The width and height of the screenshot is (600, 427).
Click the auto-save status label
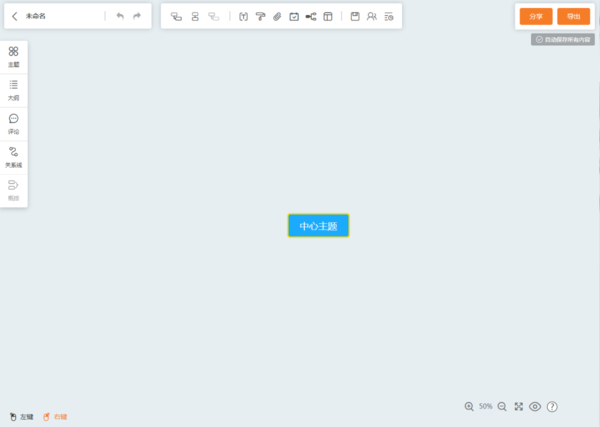(x=563, y=39)
